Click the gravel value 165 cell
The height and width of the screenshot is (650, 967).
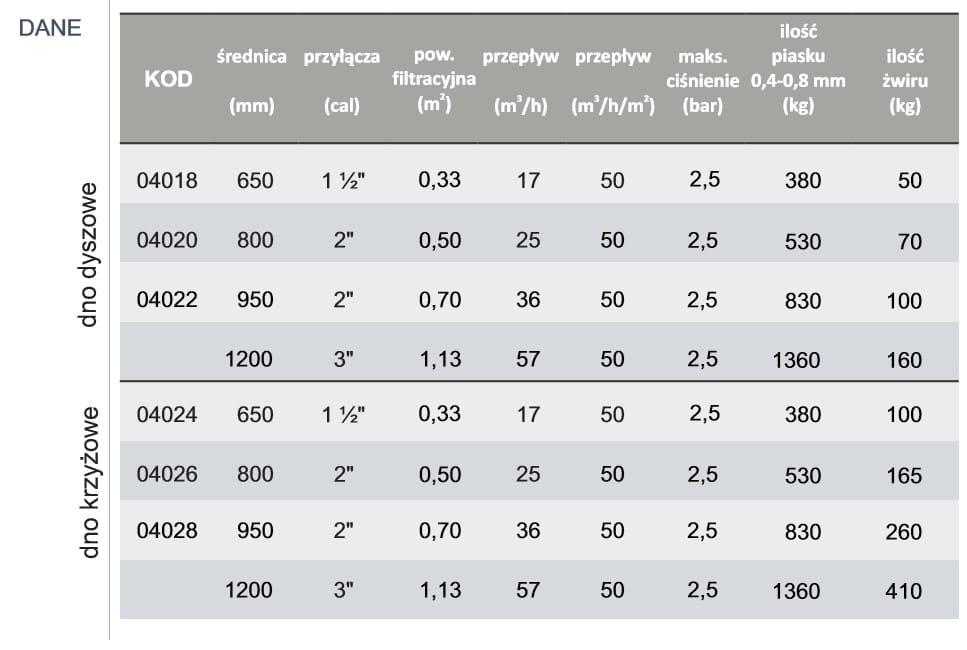pyautogui.click(x=904, y=475)
